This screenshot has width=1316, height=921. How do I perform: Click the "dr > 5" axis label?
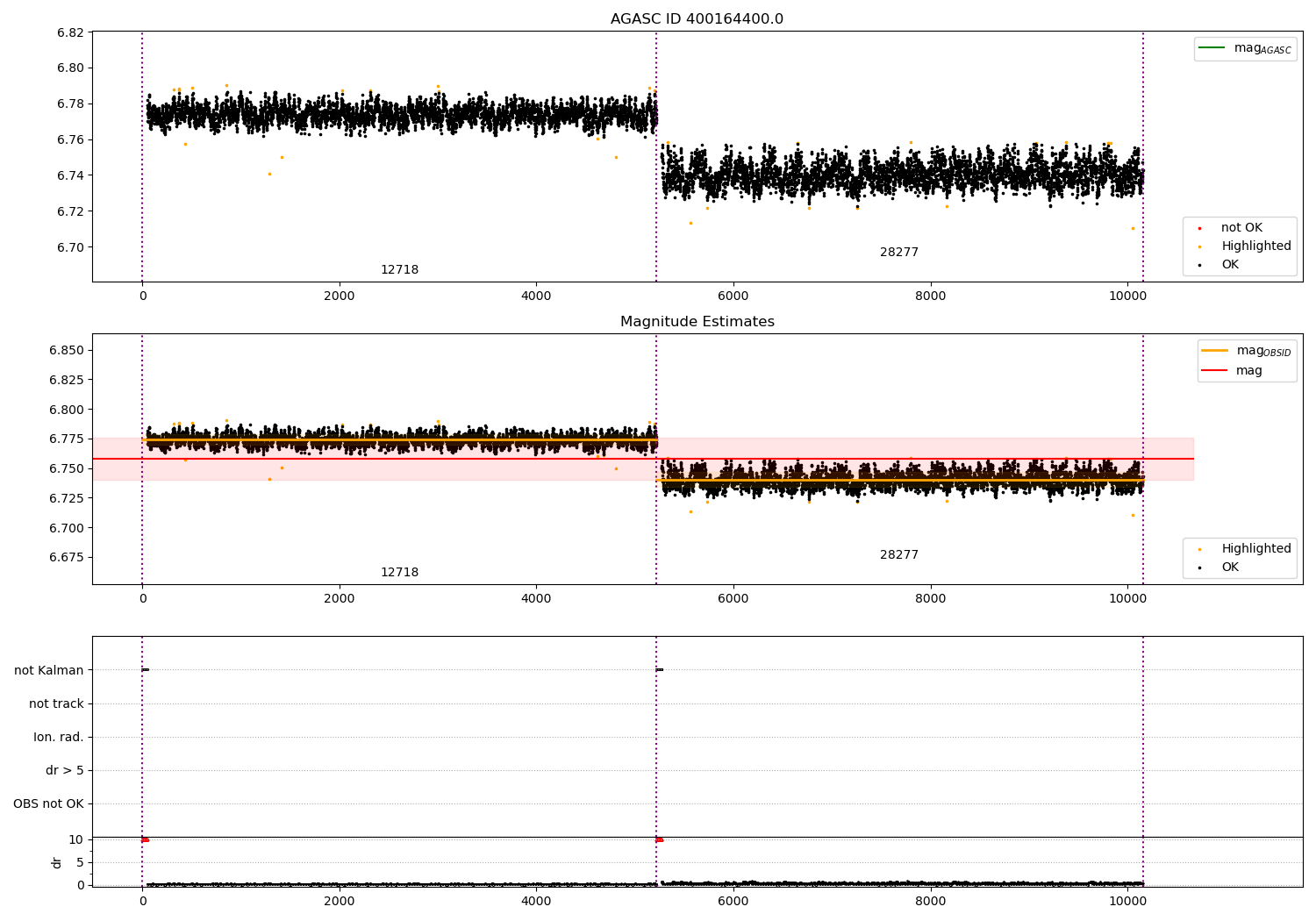click(65, 770)
